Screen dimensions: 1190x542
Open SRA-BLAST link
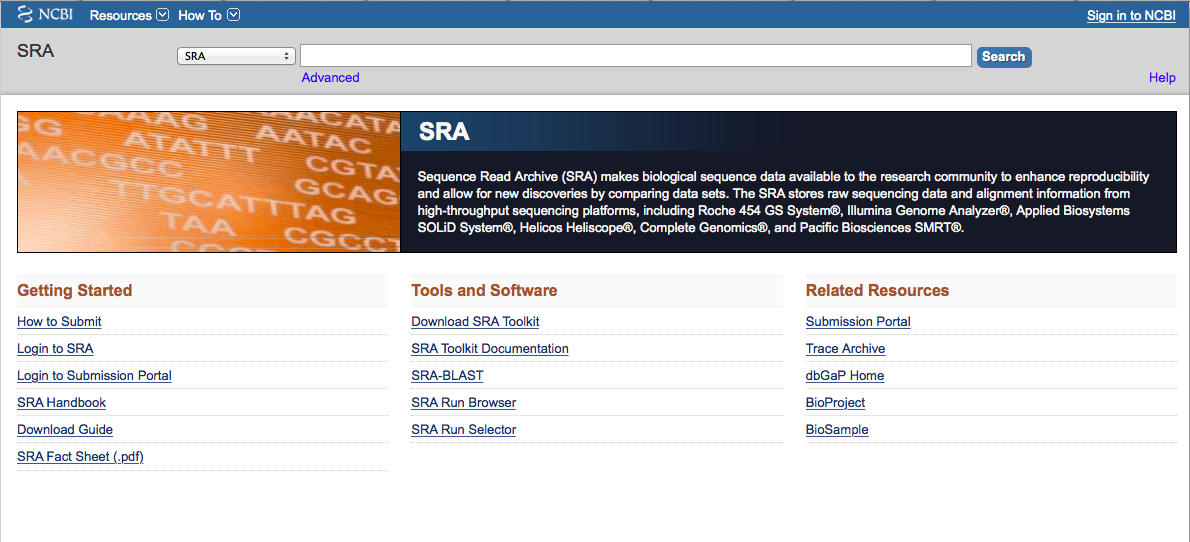coord(447,376)
